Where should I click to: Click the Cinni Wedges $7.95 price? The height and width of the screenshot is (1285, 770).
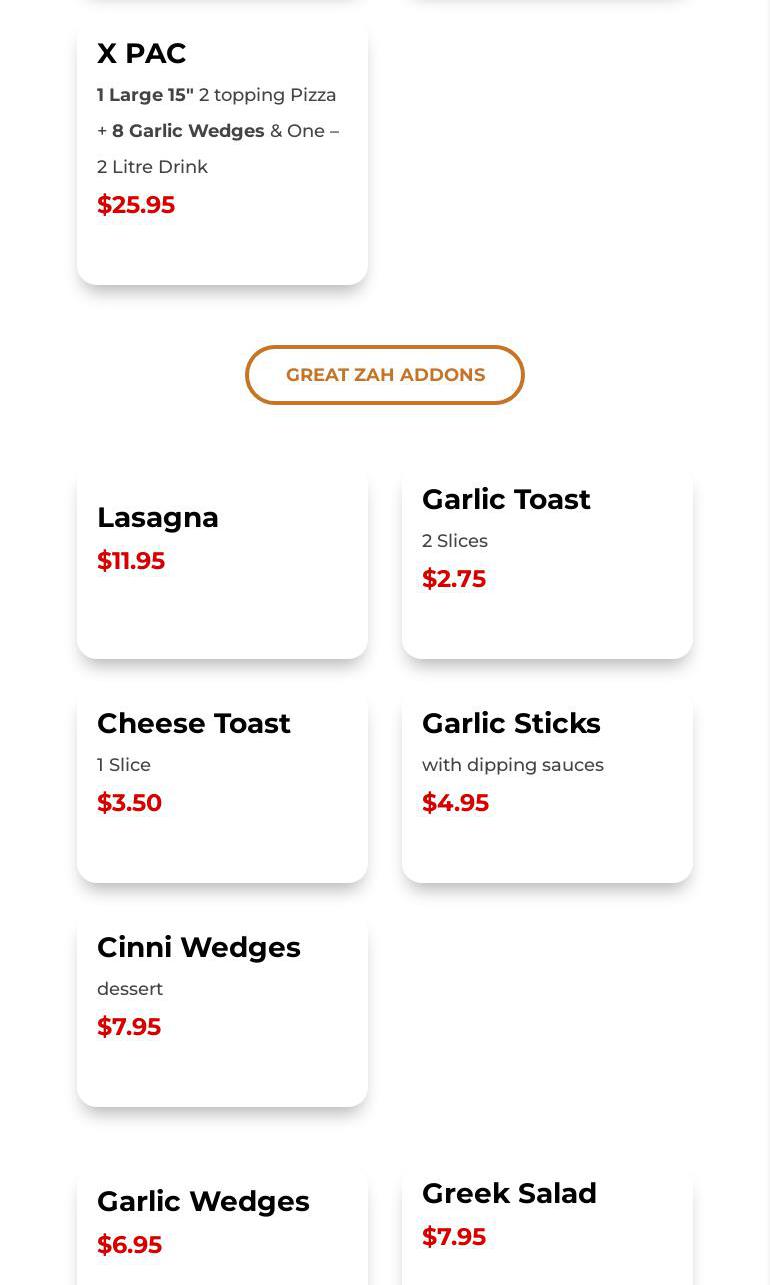(129, 1027)
